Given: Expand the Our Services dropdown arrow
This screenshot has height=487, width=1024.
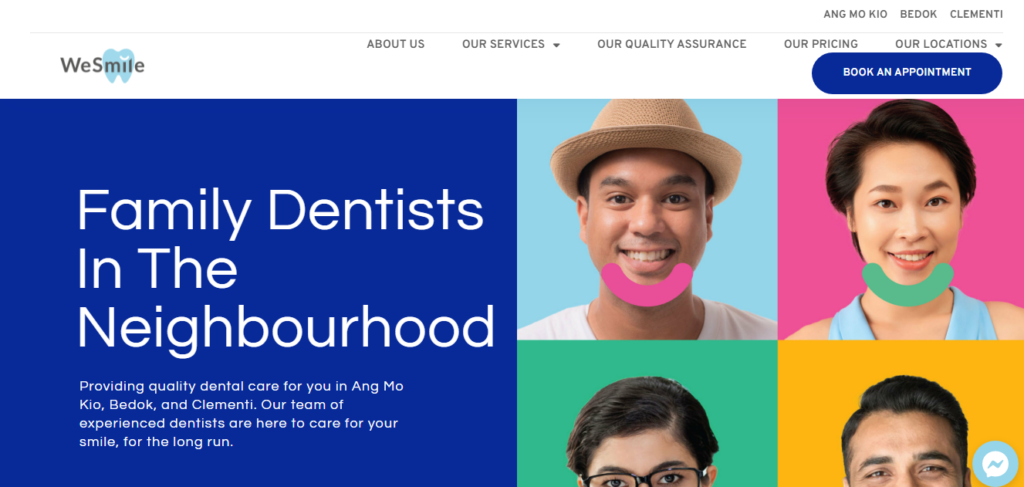Looking at the screenshot, I should 556,45.
